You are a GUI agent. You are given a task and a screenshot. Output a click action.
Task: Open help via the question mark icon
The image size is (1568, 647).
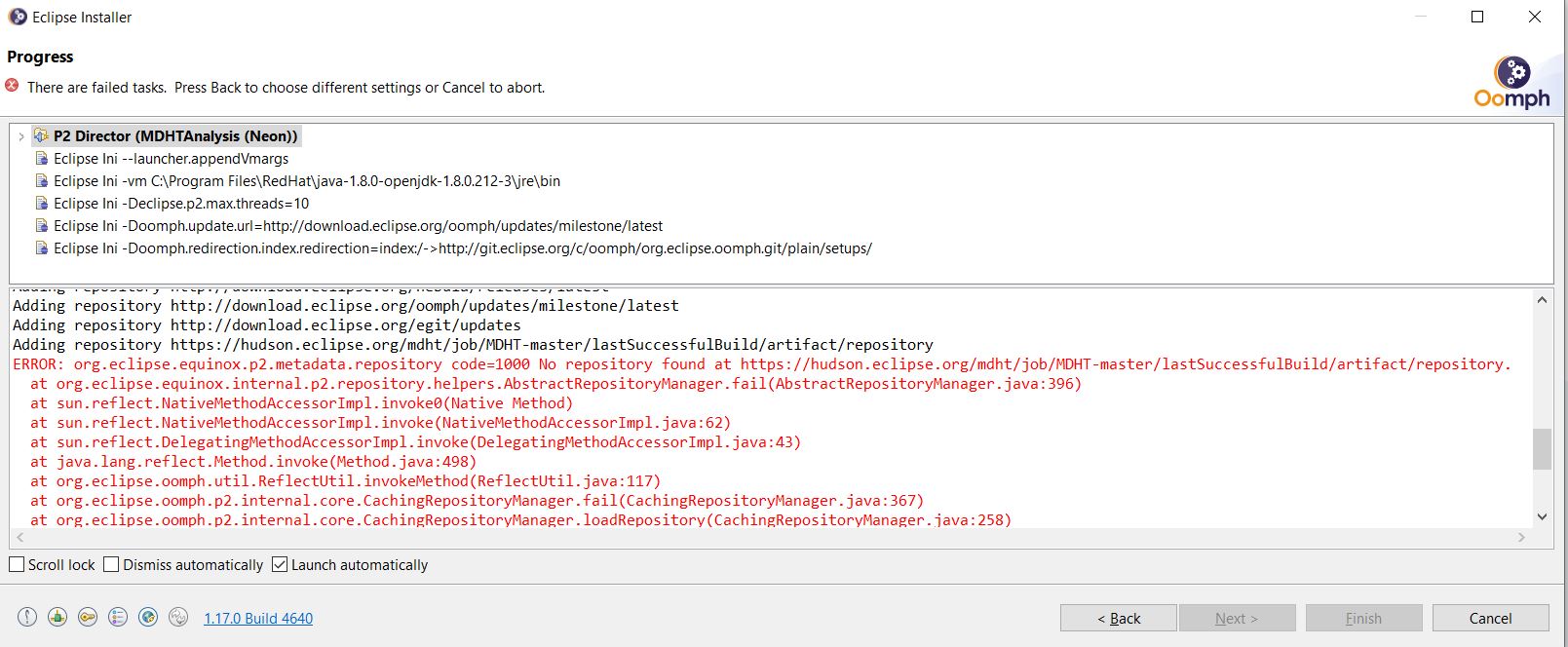tap(27, 617)
